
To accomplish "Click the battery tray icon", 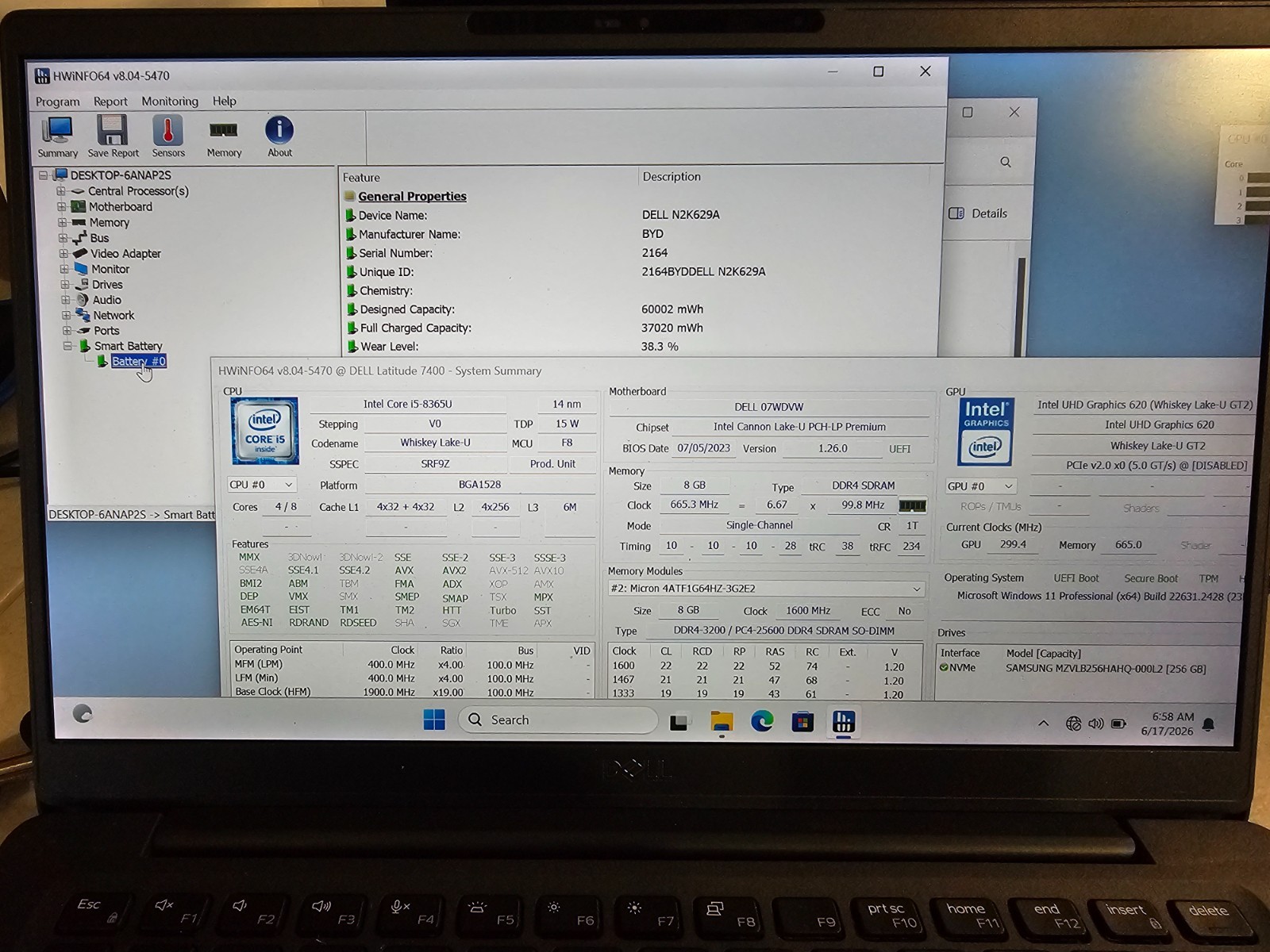I will pos(1119,724).
